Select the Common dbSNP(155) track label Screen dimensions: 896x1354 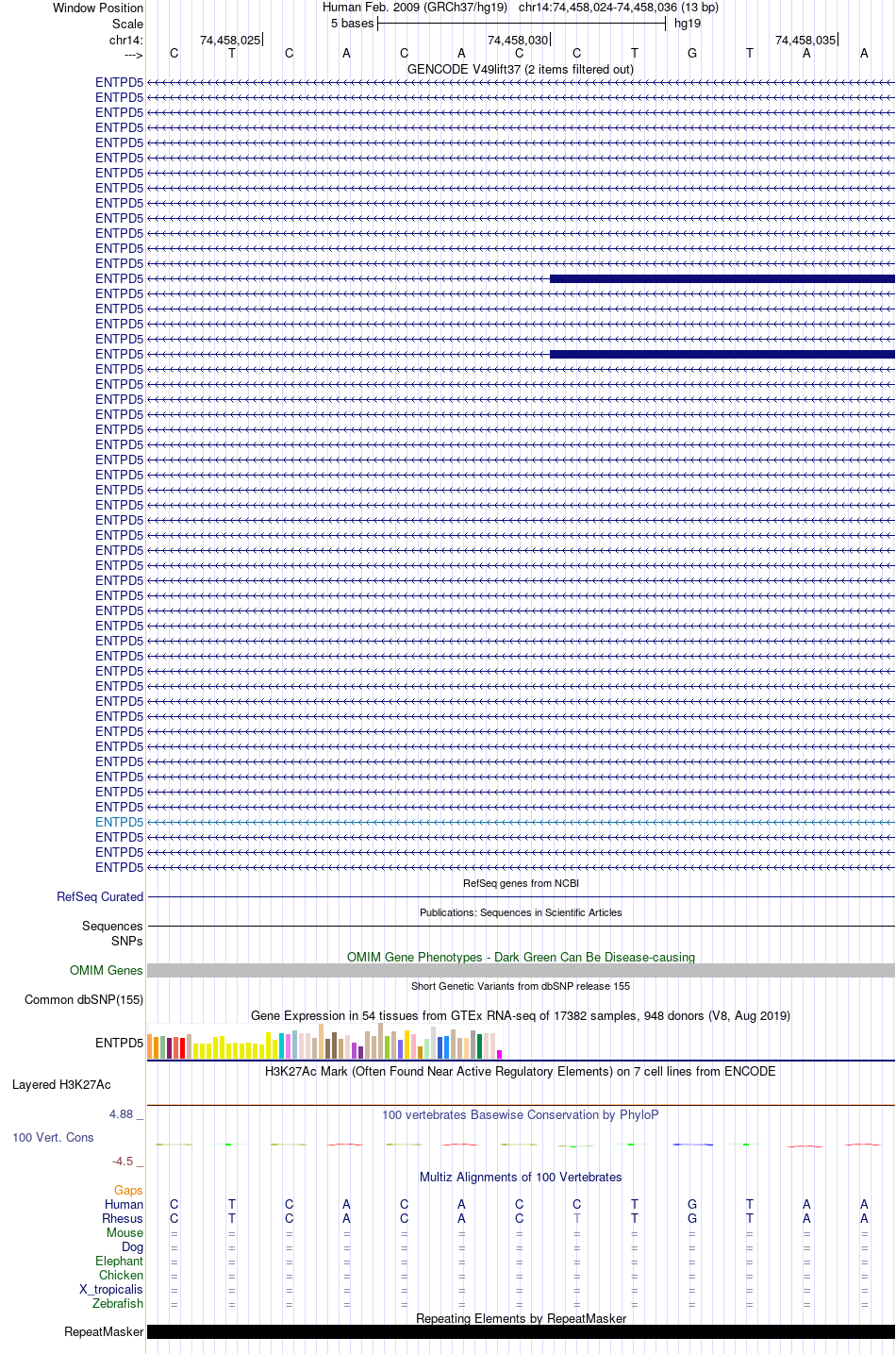[84, 999]
